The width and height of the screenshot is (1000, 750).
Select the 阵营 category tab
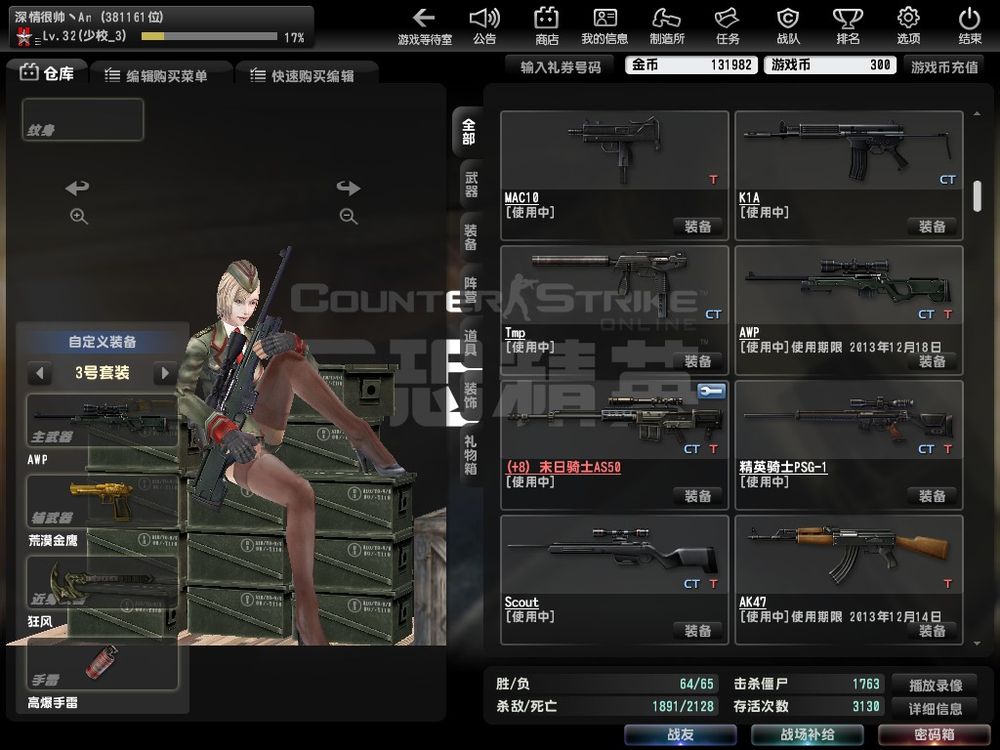tap(471, 290)
